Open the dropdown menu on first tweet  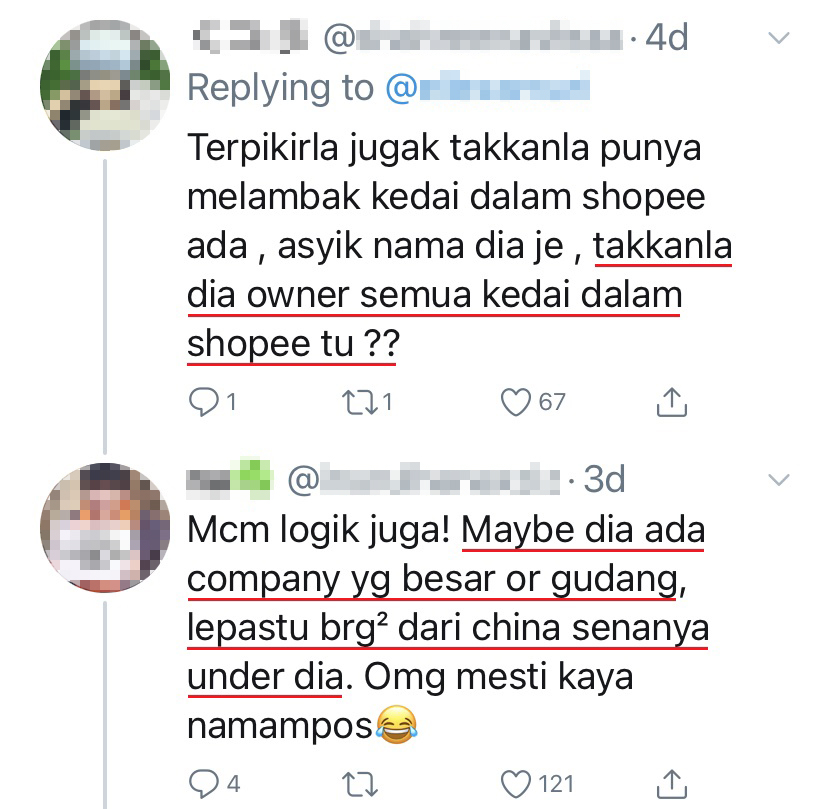click(x=780, y=39)
